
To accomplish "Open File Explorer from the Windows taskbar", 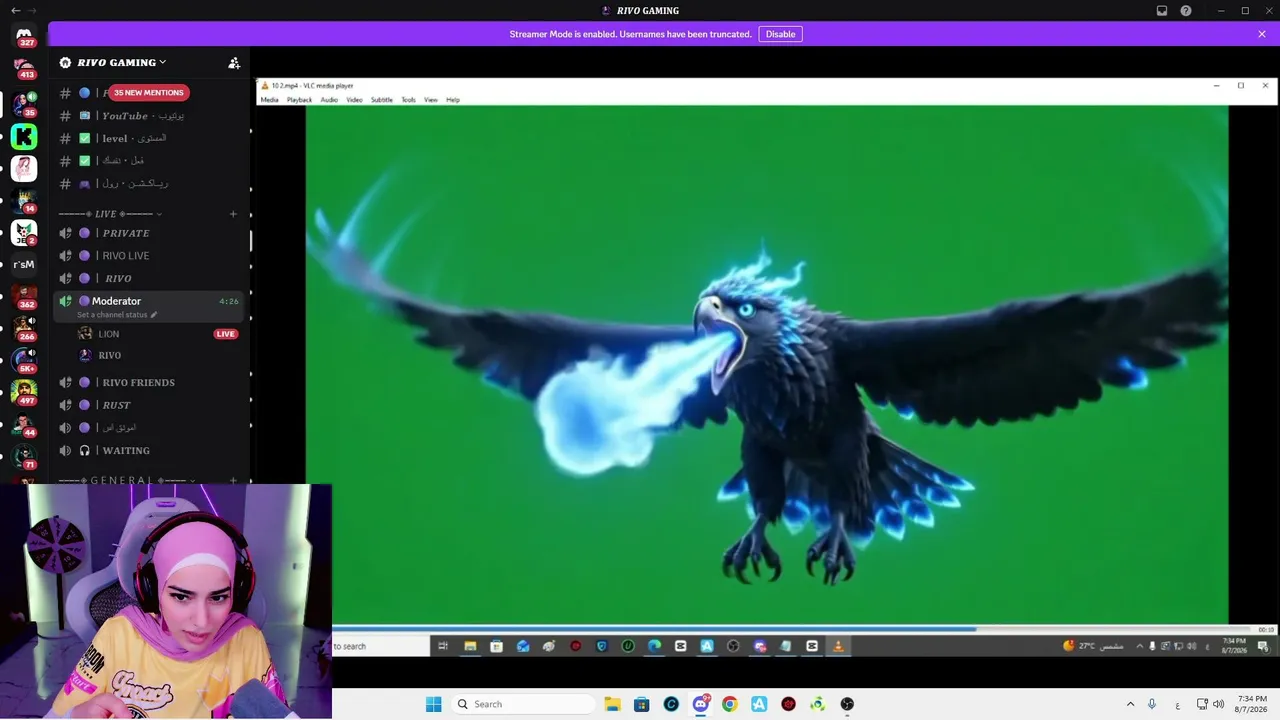I will [x=612, y=704].
